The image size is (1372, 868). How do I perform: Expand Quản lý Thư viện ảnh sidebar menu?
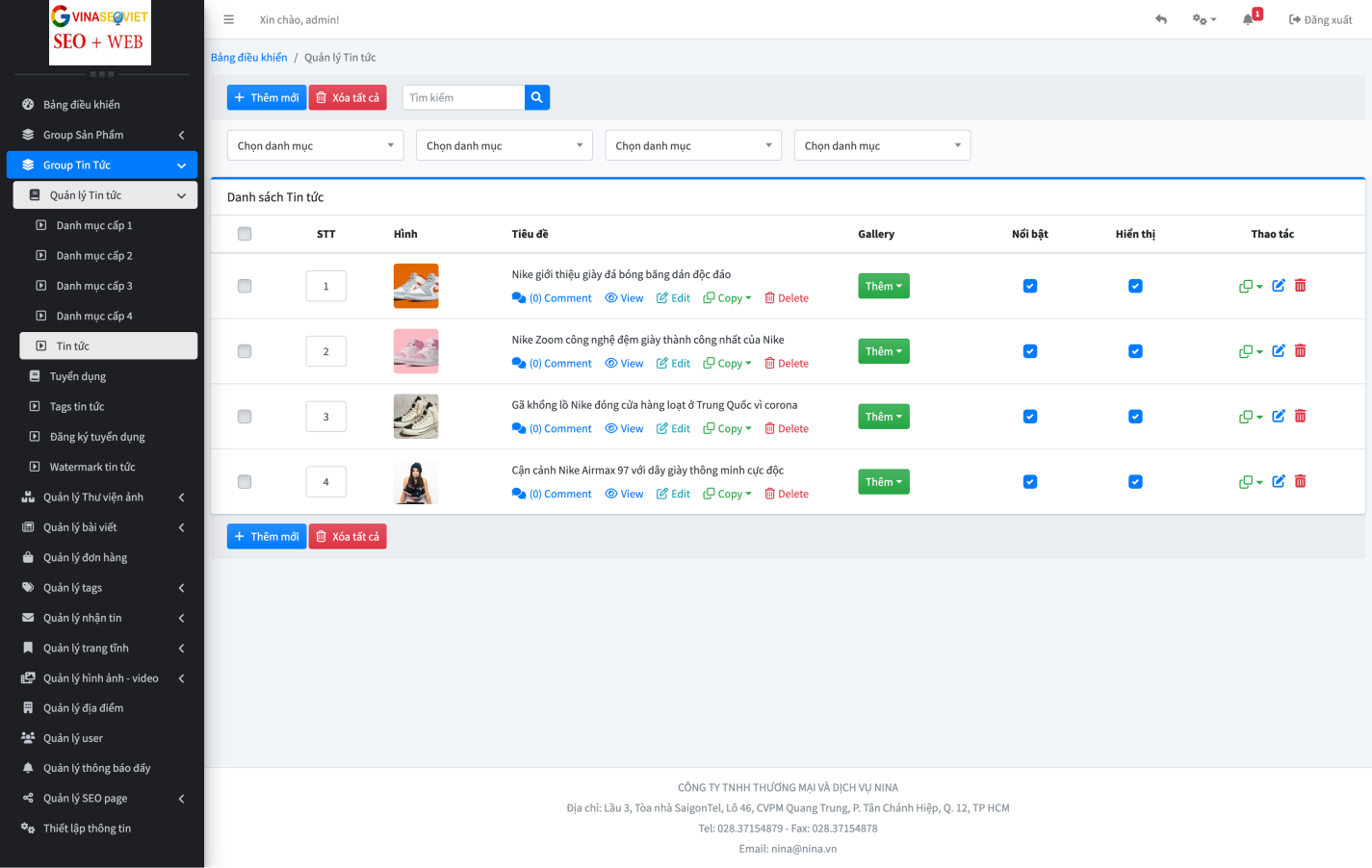102,498
